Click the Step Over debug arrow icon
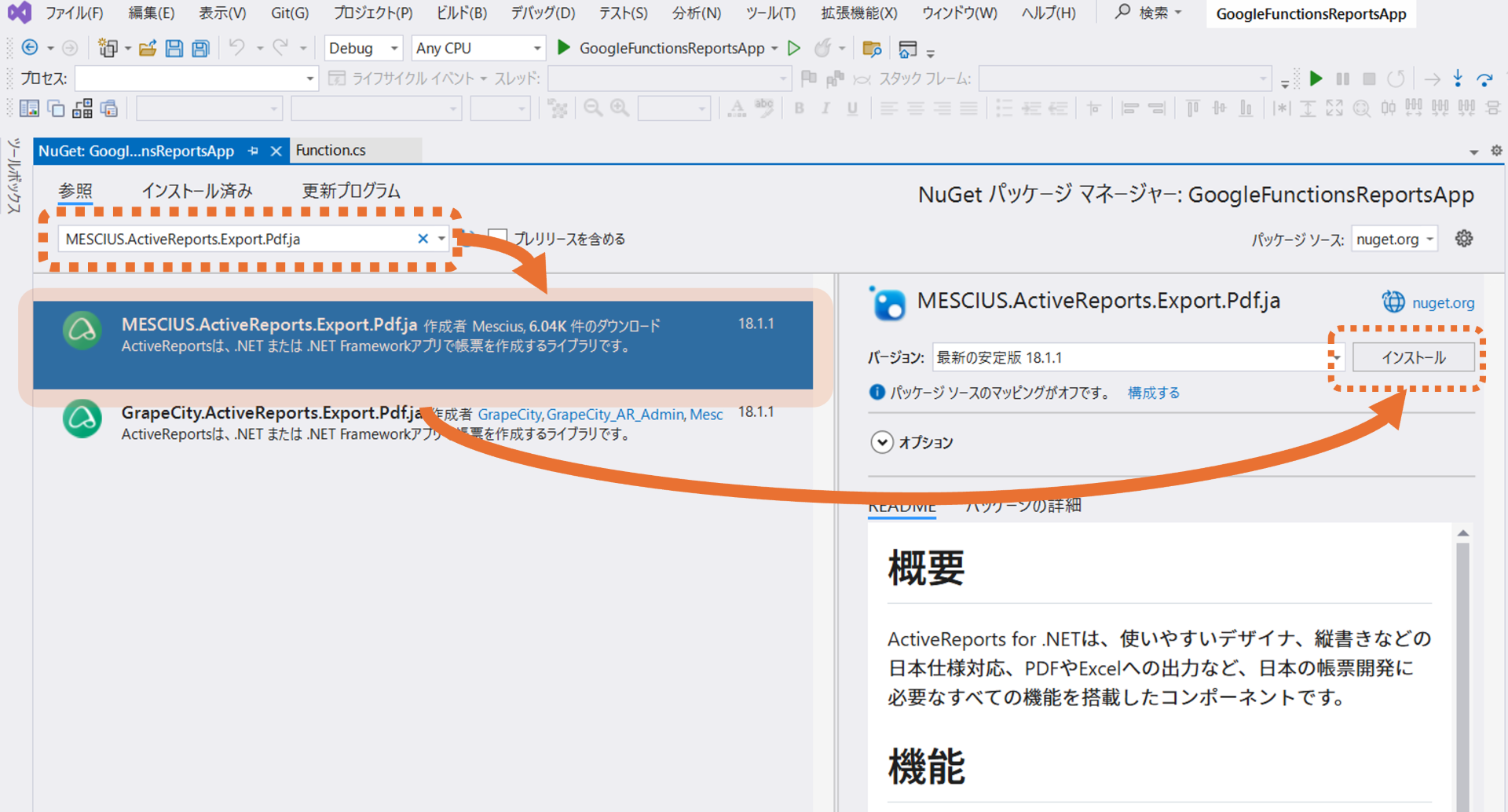The height and width of the screenshot is (812, 1508). click(1484, 79)
